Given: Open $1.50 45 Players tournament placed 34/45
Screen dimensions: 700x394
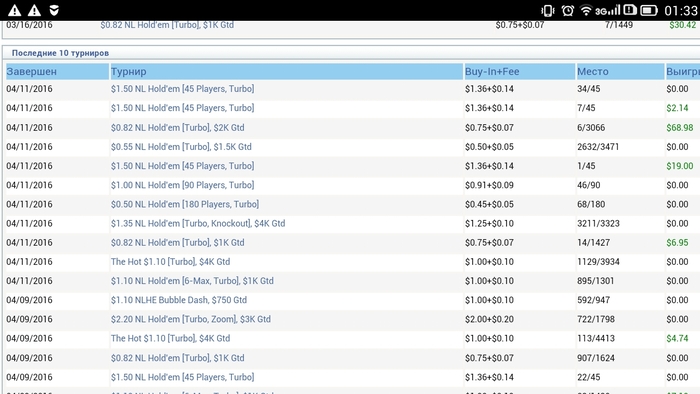Looking at the screenshot, I should [x=183, y=89].
